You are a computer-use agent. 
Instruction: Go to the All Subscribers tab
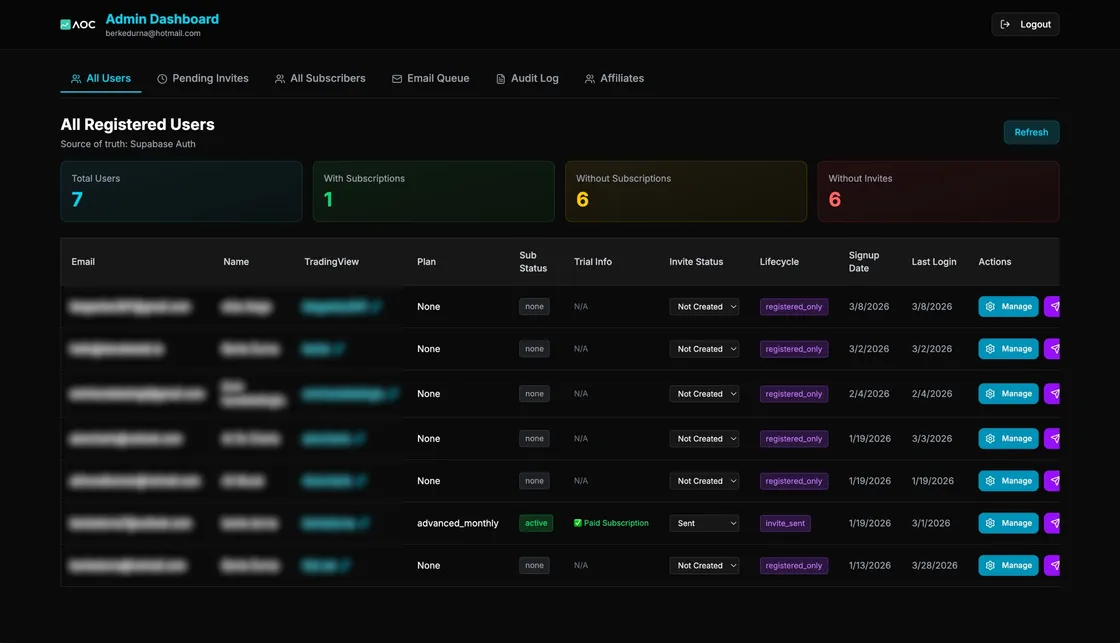pos(320,79)
